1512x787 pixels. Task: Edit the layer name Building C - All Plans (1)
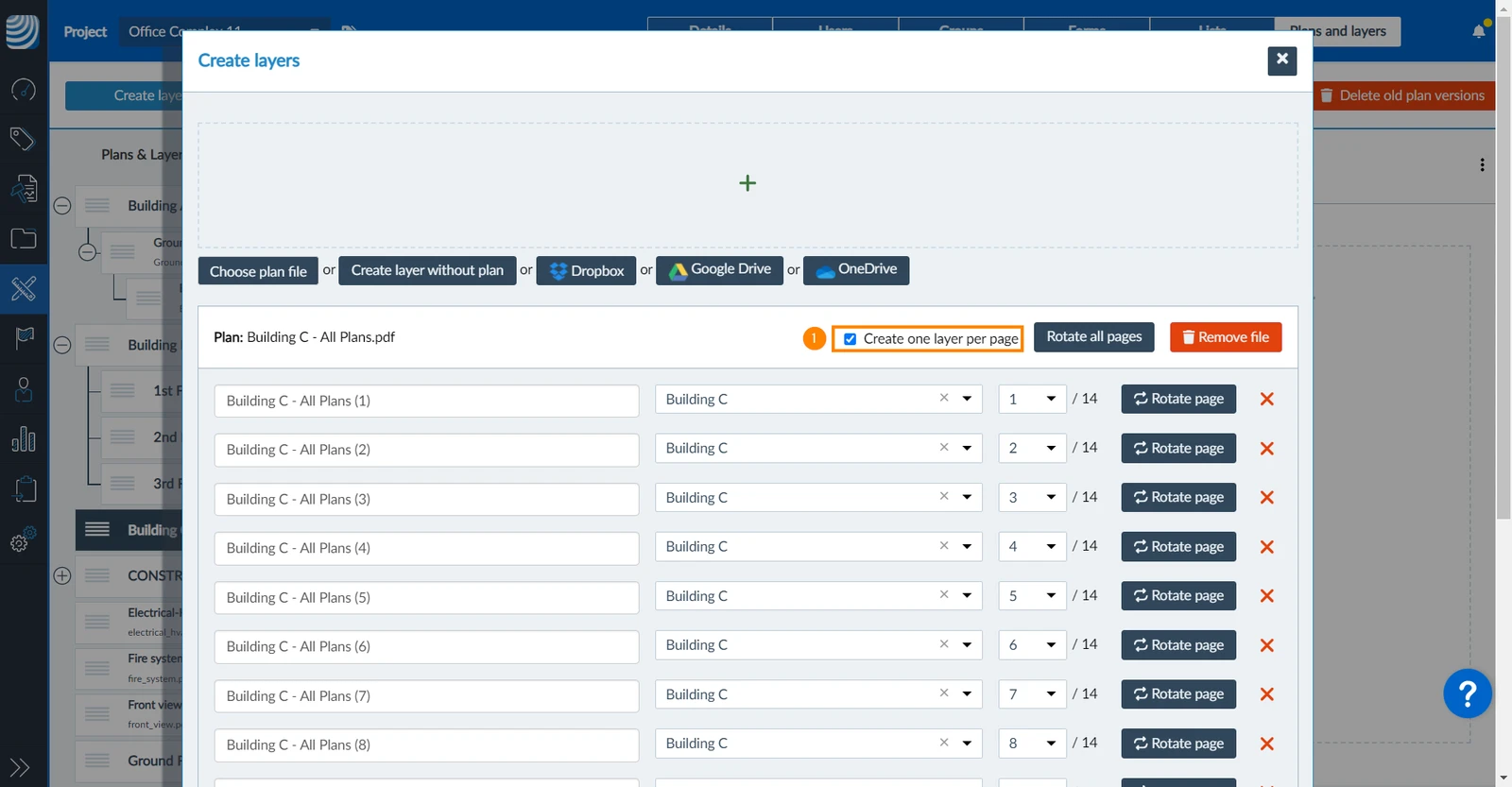coord(426,401)
